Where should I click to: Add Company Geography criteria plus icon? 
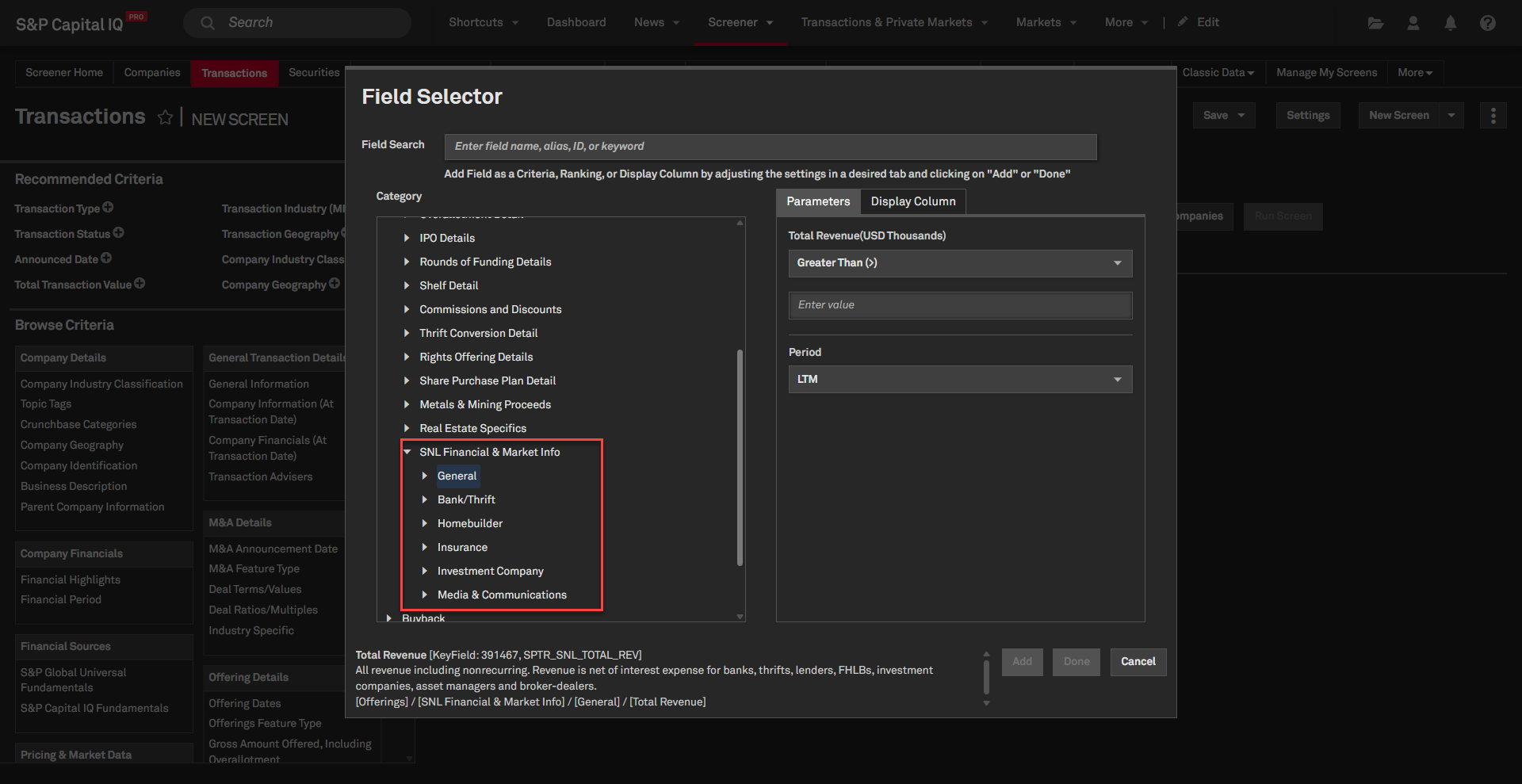(x=335, y=283)
